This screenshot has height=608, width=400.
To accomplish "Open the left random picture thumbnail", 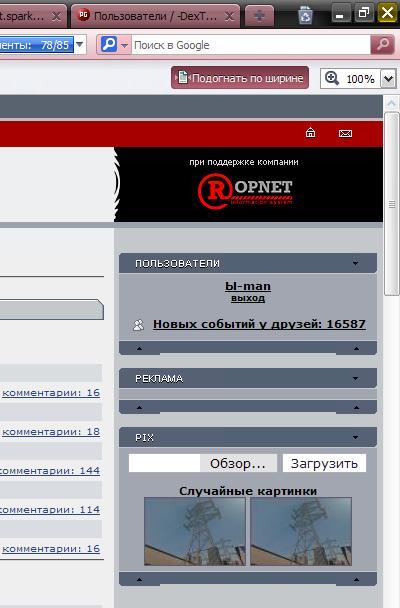I will click(195, 532).
